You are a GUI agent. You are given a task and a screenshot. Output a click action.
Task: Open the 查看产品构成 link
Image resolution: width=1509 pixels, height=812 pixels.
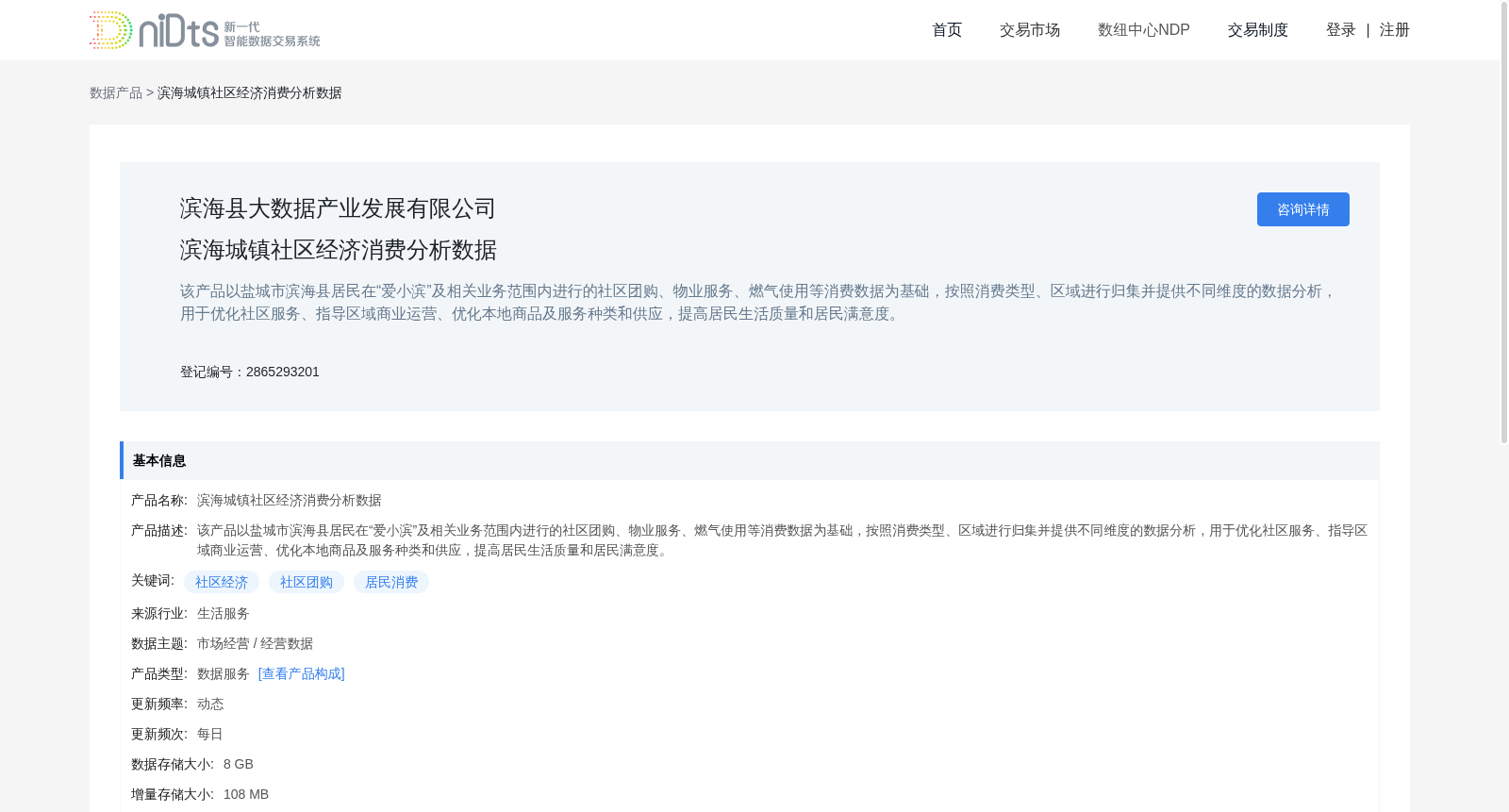coord(301,673)
